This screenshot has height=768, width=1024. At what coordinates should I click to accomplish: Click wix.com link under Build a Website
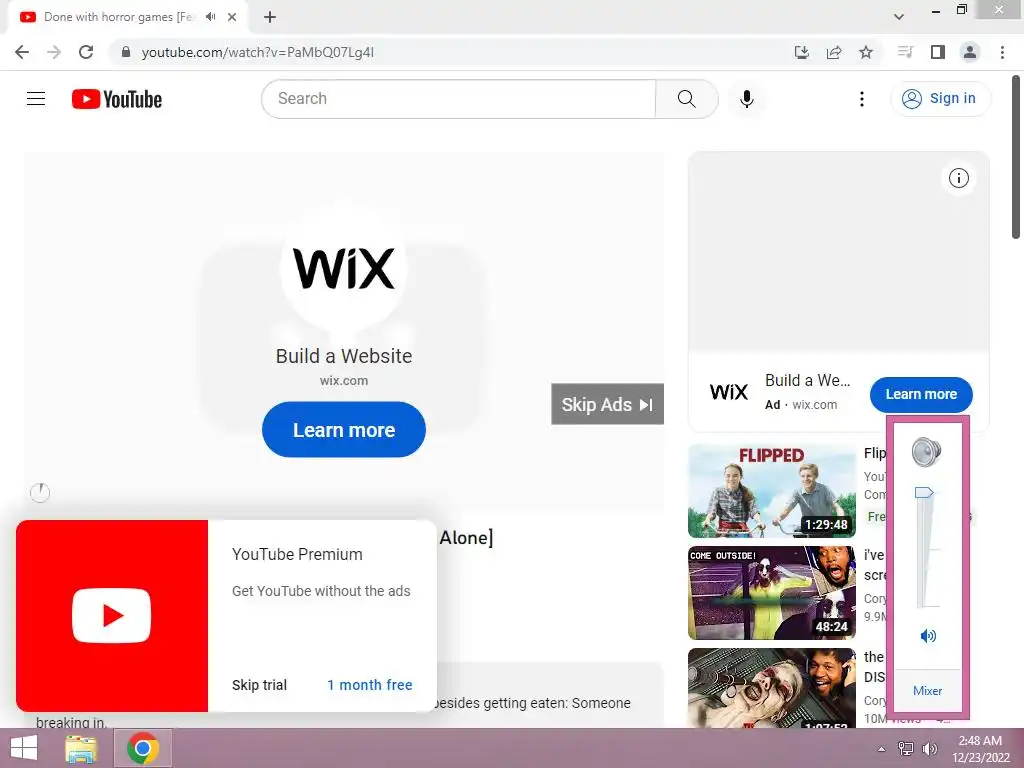[344, 381]
